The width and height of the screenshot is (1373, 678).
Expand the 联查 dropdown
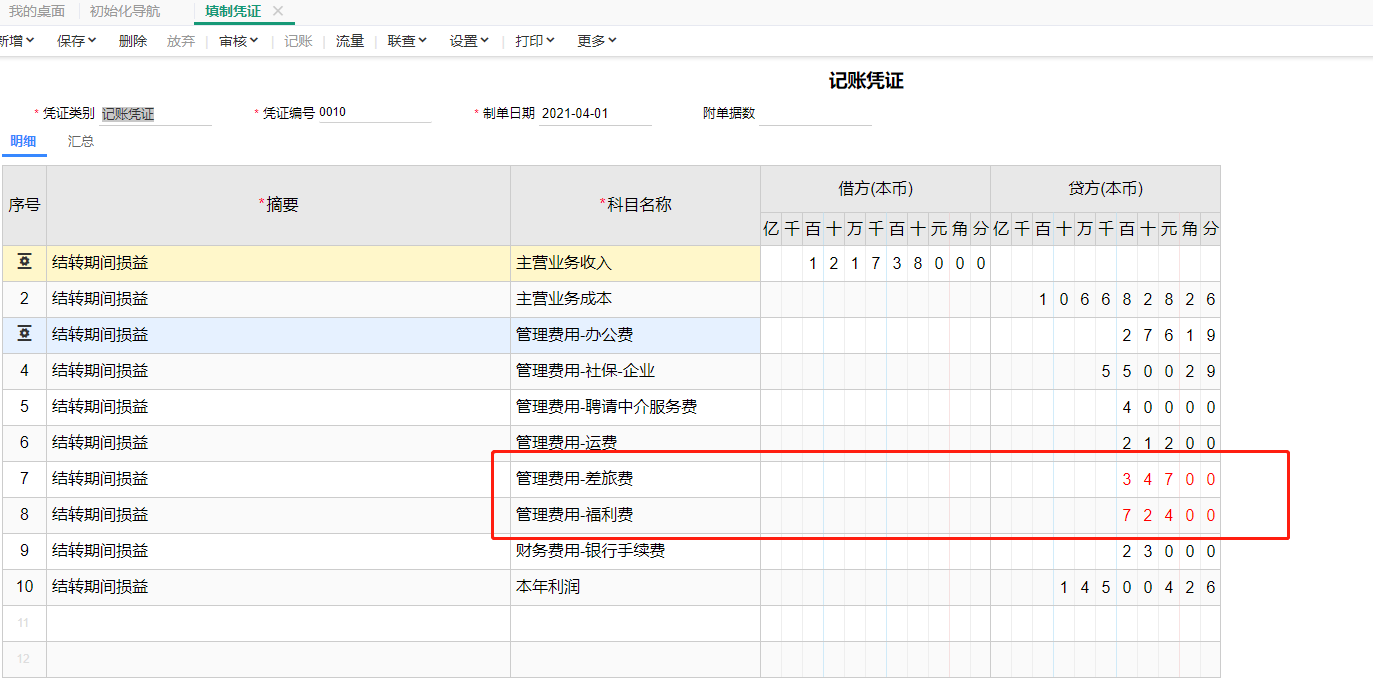[x=407, y=41]
